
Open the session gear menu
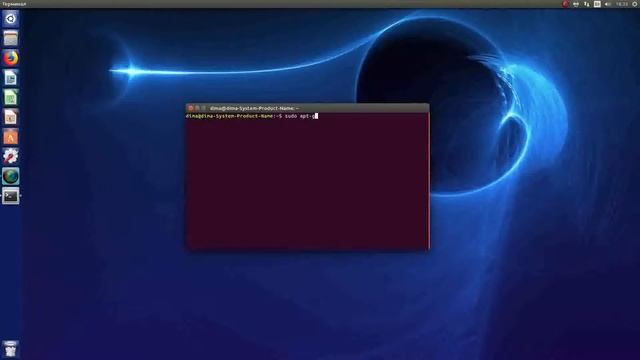tap(635, 4)
